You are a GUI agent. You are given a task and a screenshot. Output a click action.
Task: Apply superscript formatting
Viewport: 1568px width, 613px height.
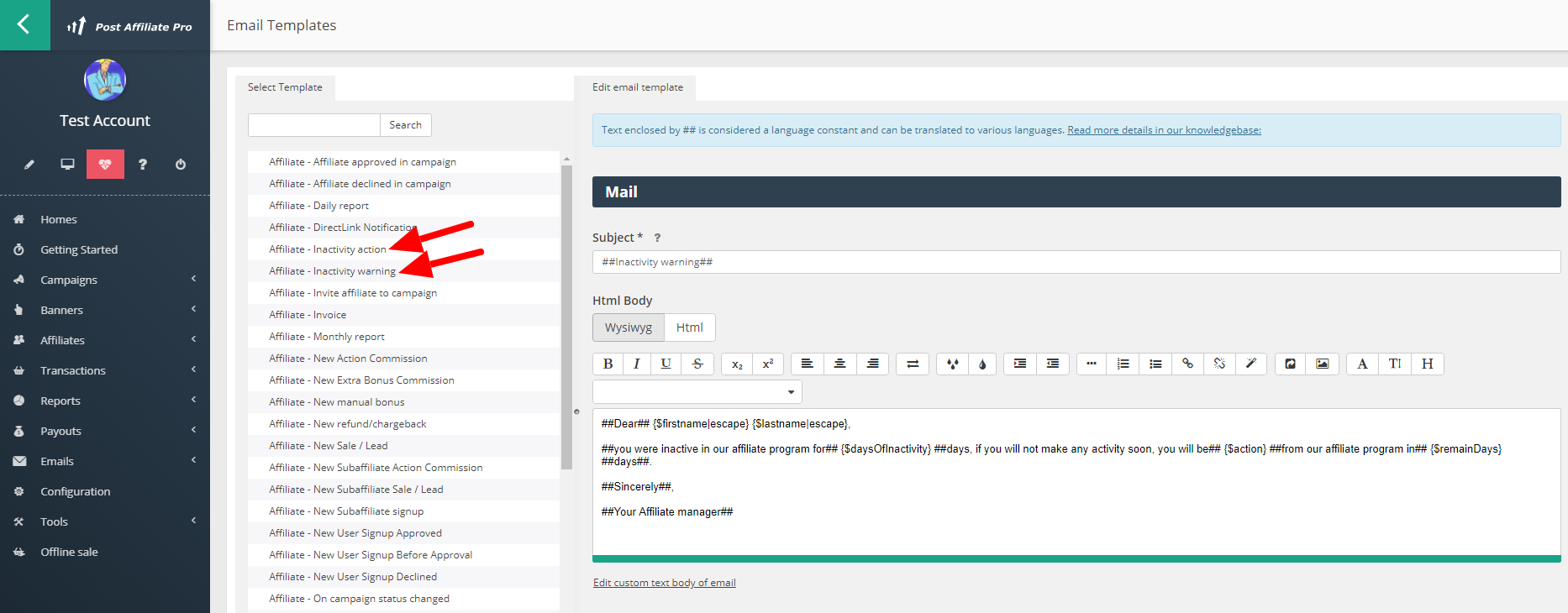tap(768, 364)
